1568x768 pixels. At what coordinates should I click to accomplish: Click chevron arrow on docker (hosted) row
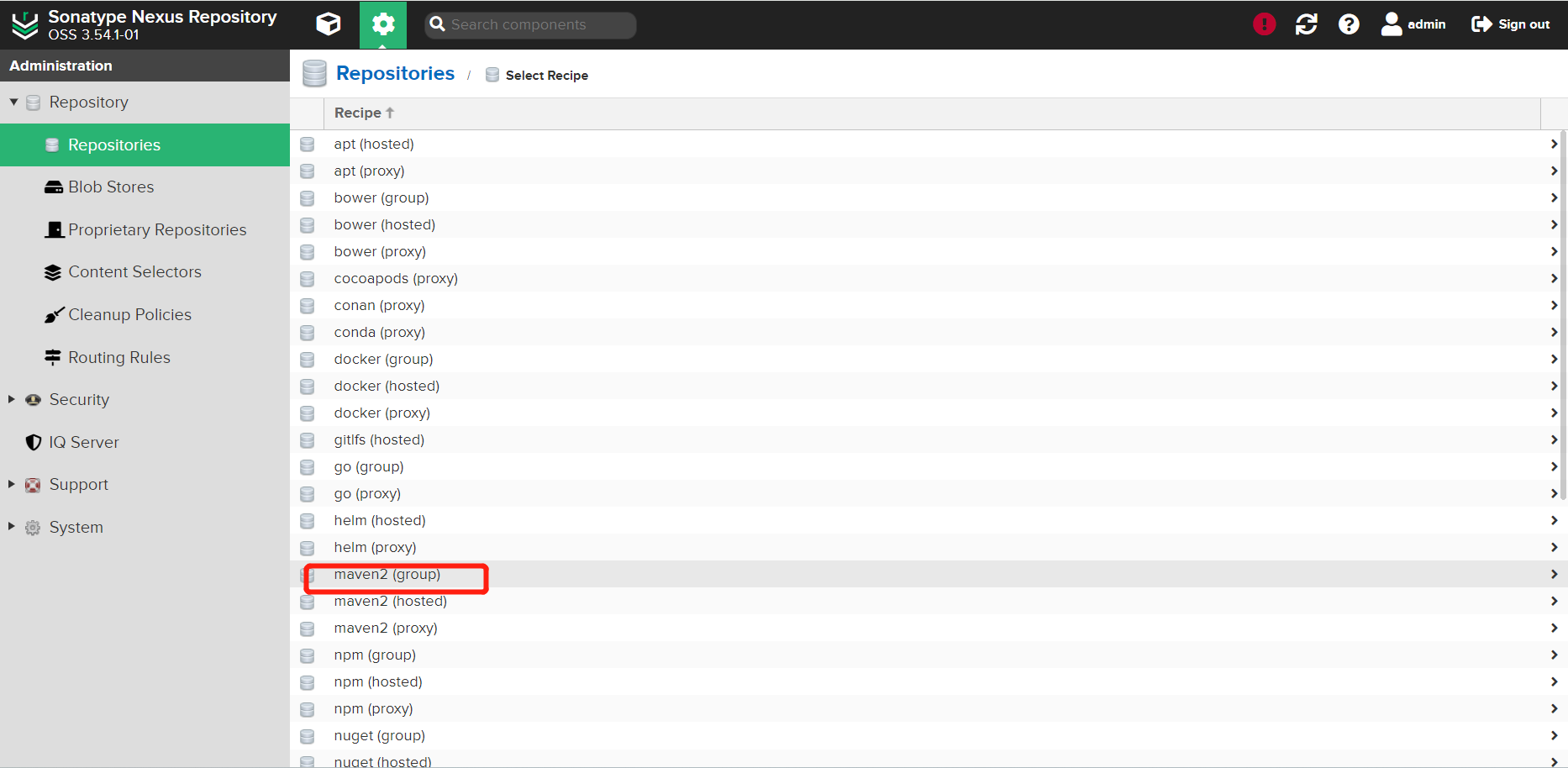pyautogui.click(x=1554, y=386)
